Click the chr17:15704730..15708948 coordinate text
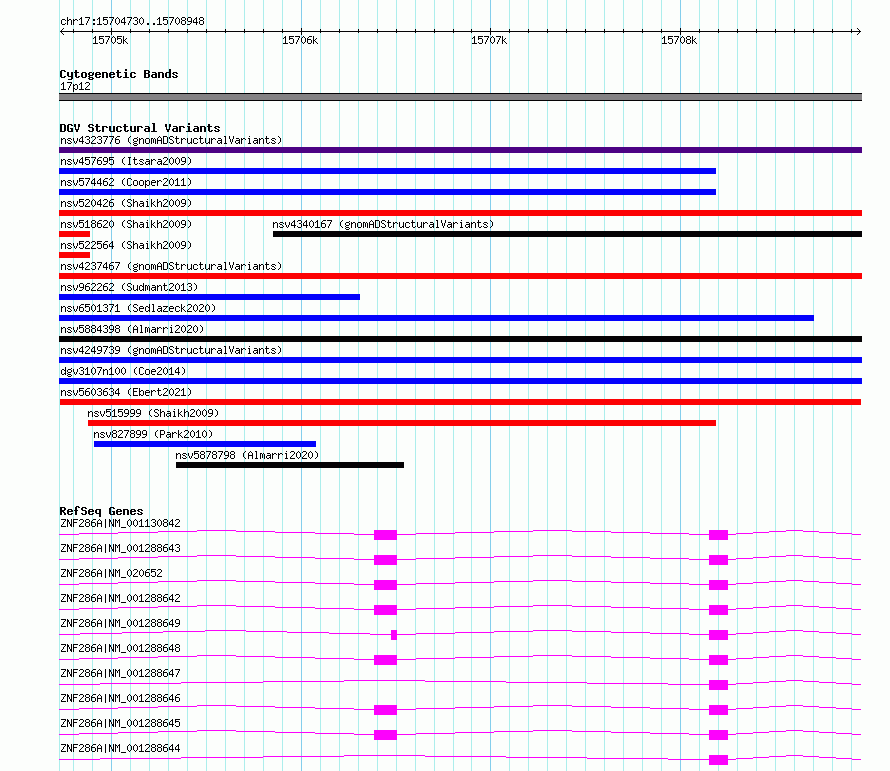The height and width of the screenshot is (771, 890). pyautogui.click(x=132, y=21)
